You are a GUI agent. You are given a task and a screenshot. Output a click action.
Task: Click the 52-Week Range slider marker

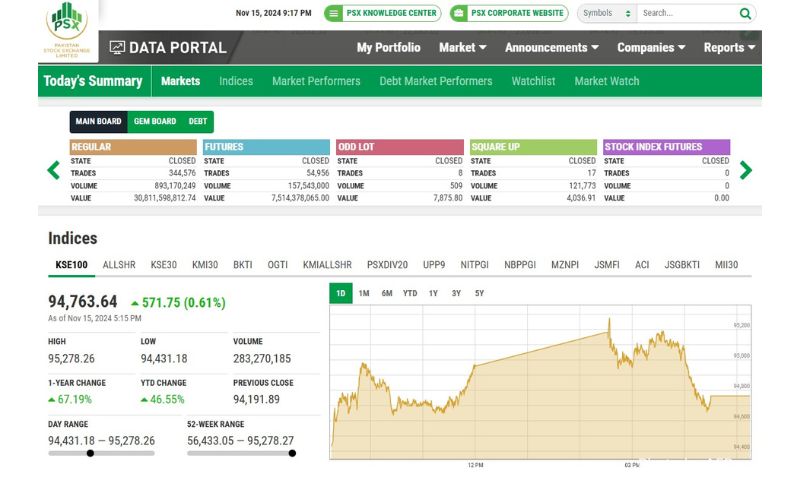point(292,453)
